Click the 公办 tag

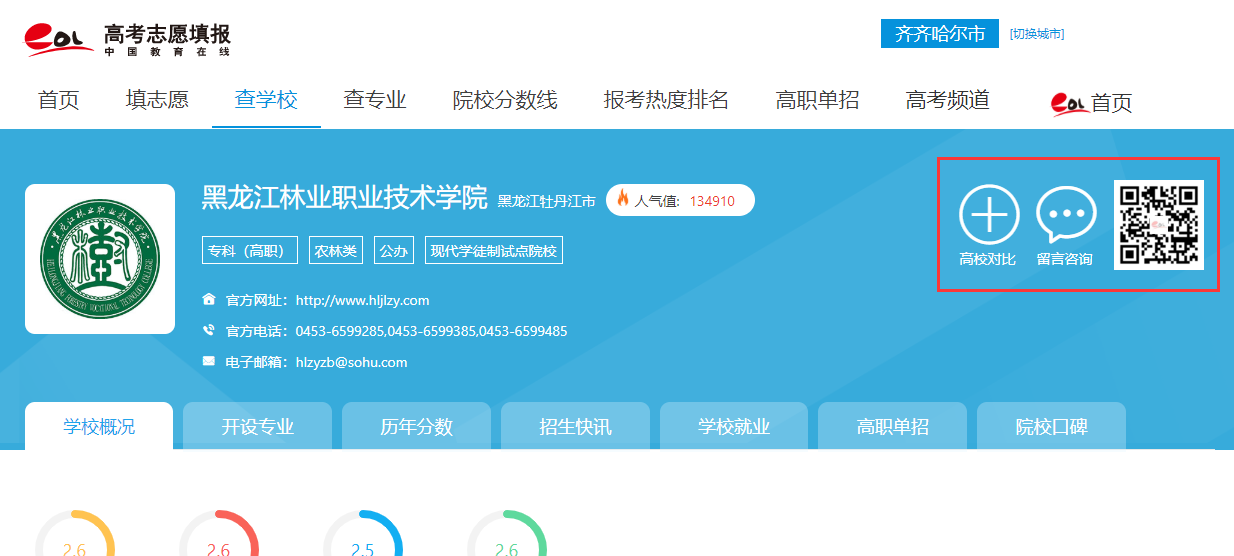click(393, 251)
